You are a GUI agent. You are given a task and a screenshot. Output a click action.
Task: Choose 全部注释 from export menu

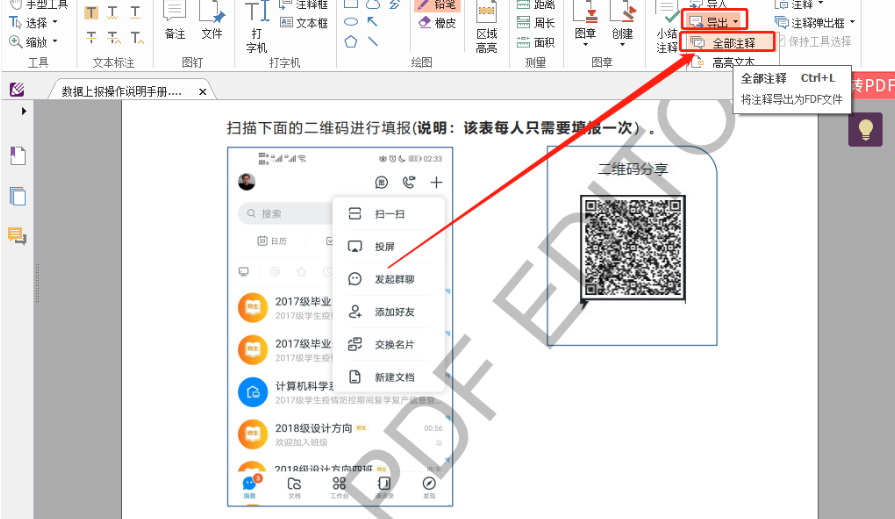[x=727, y=43]
